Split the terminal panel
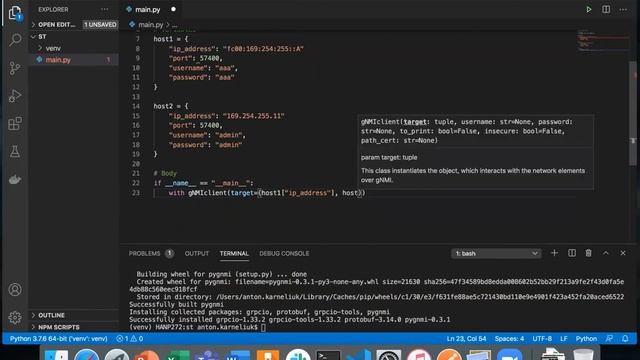The height and width of the screenshot is (360, 640). coord(572,253)
